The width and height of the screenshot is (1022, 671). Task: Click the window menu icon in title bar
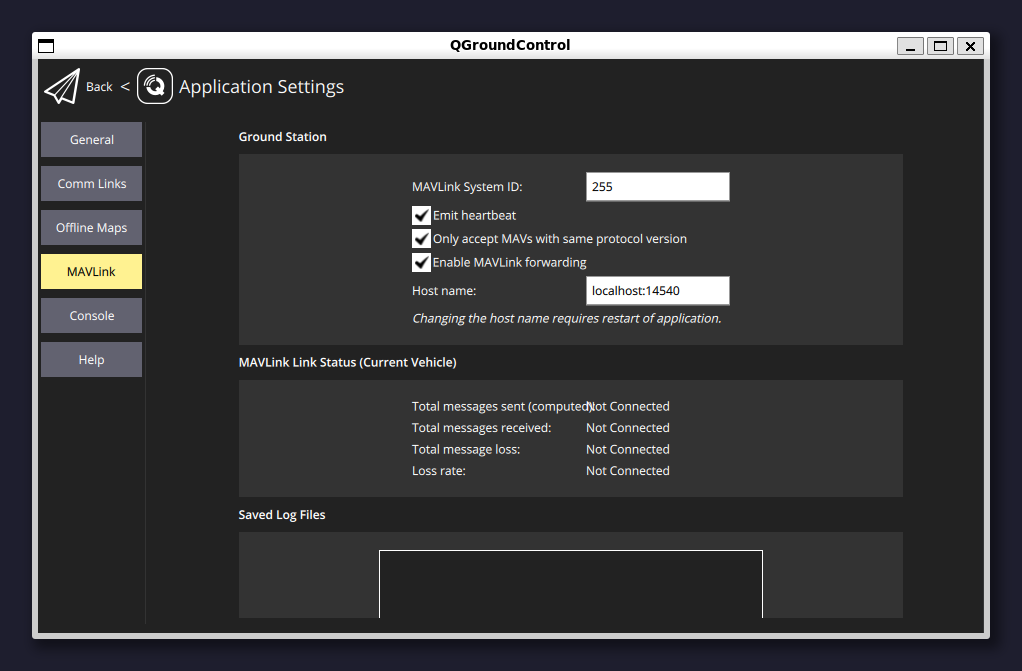(x=46, y=46)
